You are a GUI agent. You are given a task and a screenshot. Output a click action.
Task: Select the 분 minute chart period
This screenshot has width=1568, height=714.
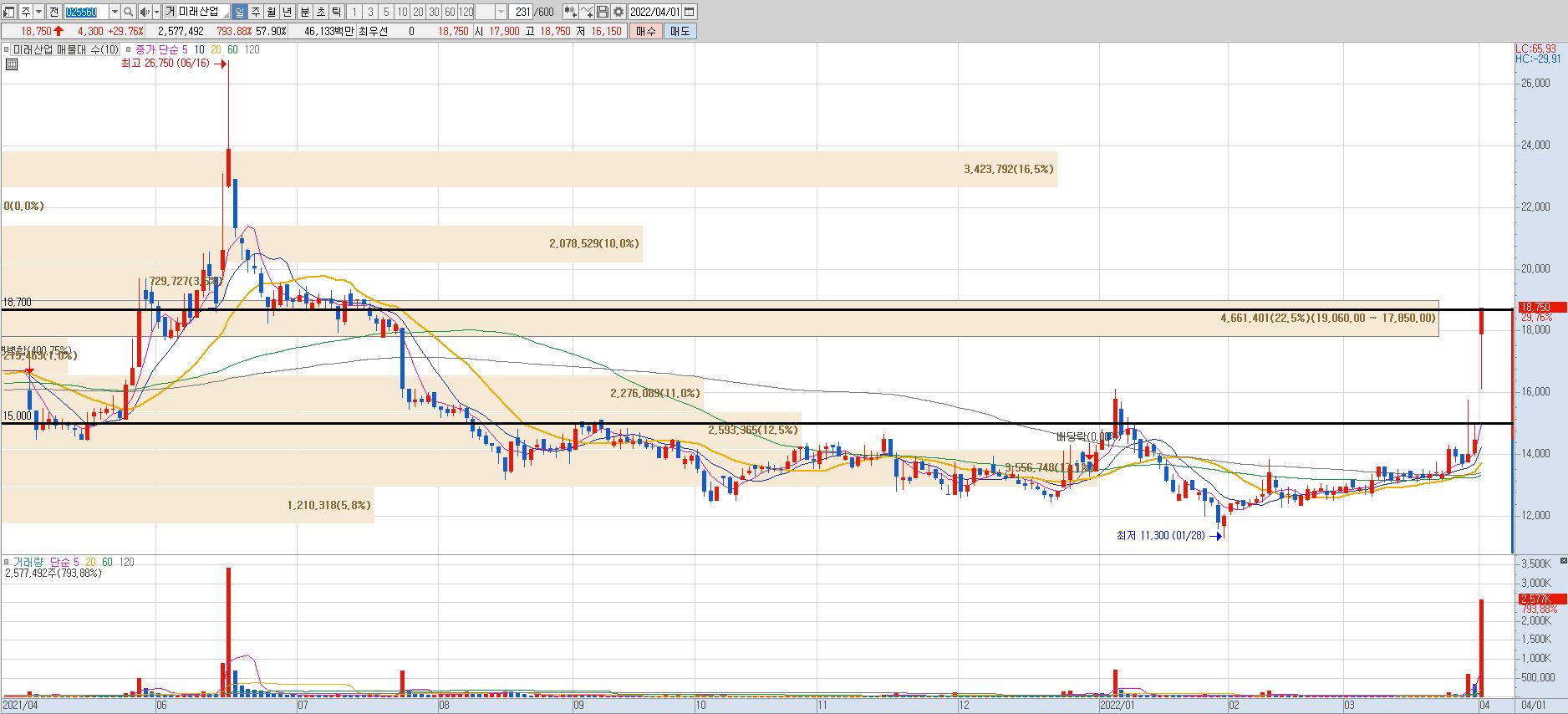[305, 12]
